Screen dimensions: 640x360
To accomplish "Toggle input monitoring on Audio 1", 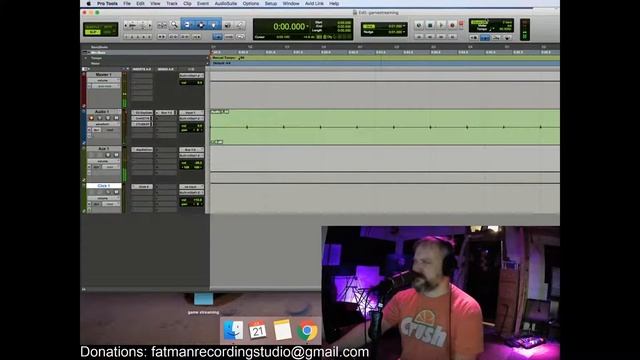I will 100,118.
